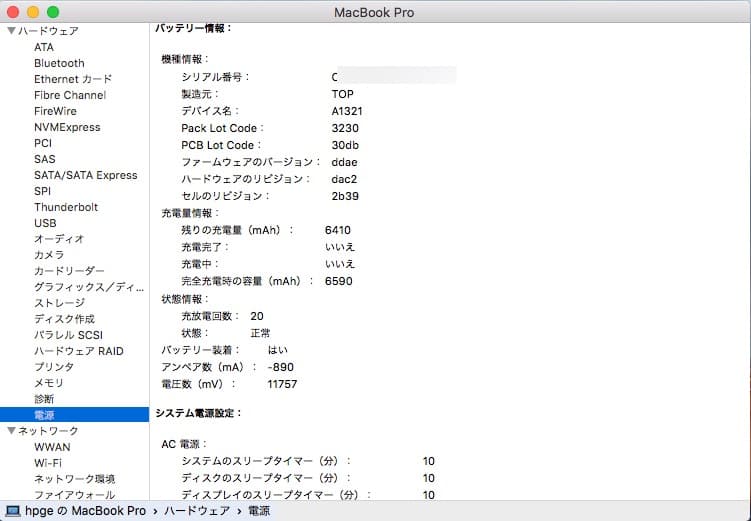Open the 診断 sidebar item

(44, 399)
